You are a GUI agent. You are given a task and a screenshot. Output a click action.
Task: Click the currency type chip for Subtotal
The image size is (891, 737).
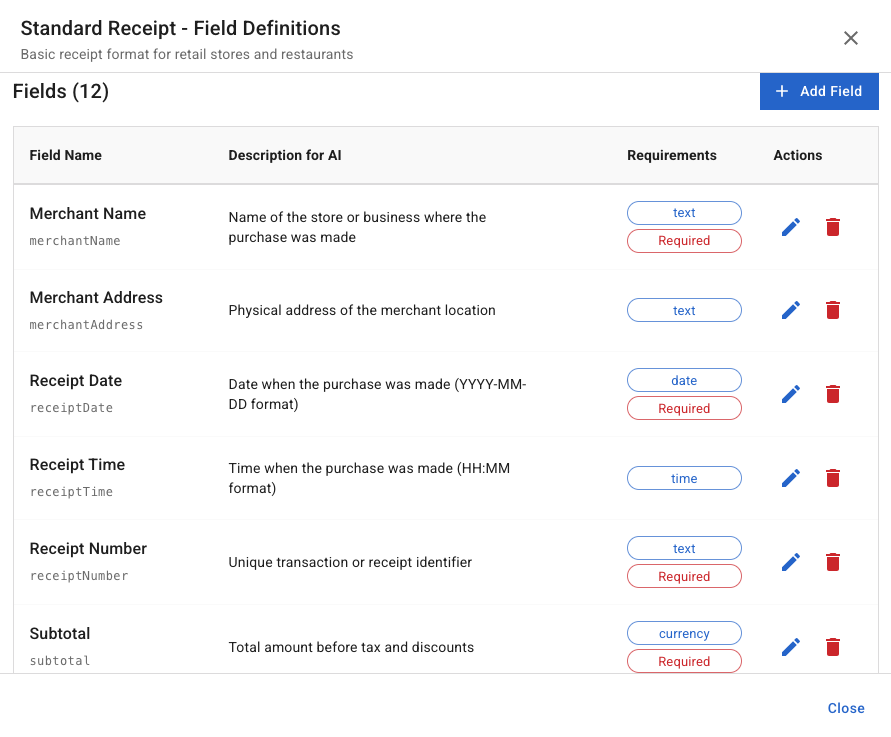(684, 633)
